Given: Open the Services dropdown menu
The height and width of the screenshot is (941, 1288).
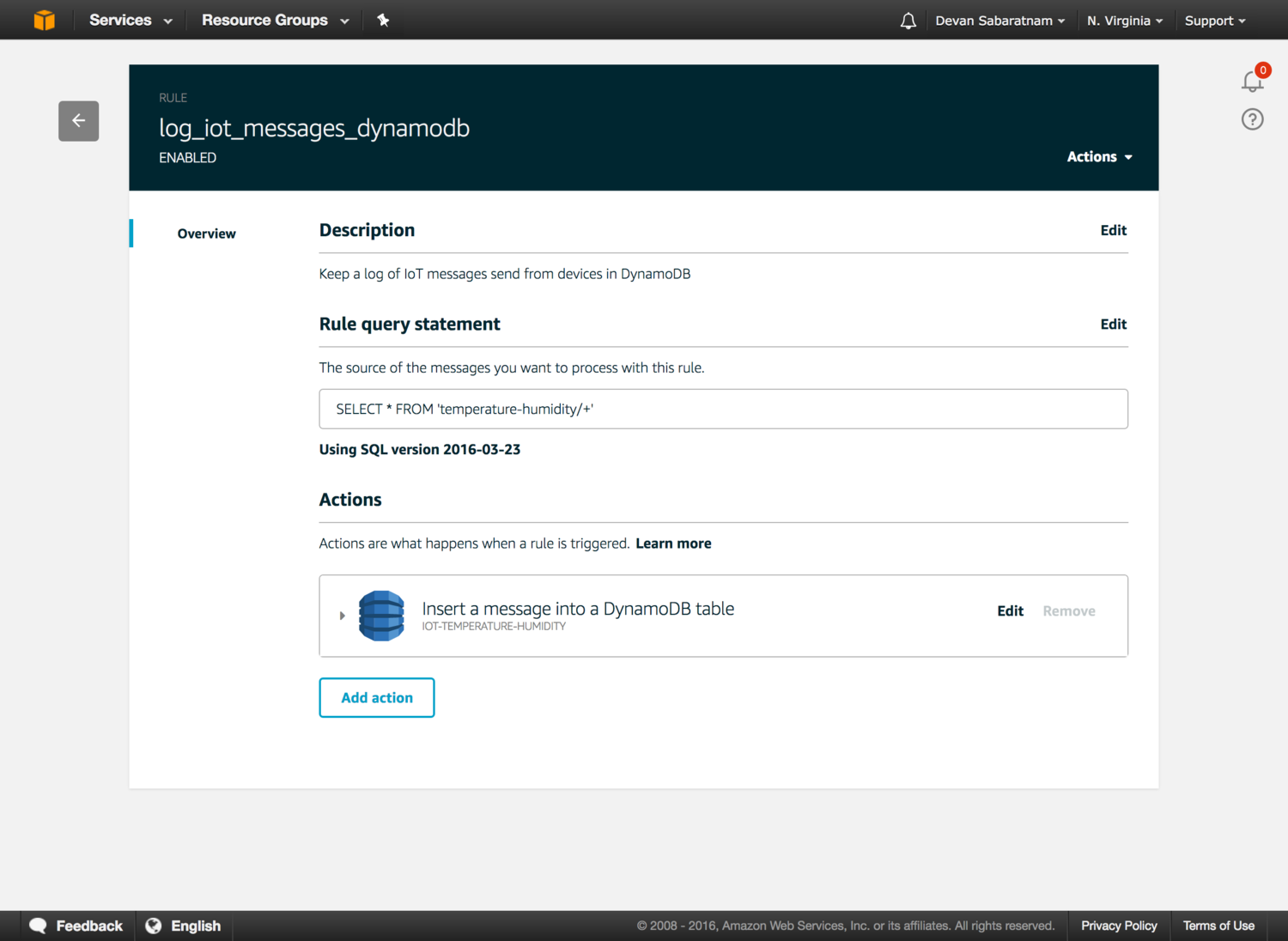Looking at the screenshot, I should point(131,20).
